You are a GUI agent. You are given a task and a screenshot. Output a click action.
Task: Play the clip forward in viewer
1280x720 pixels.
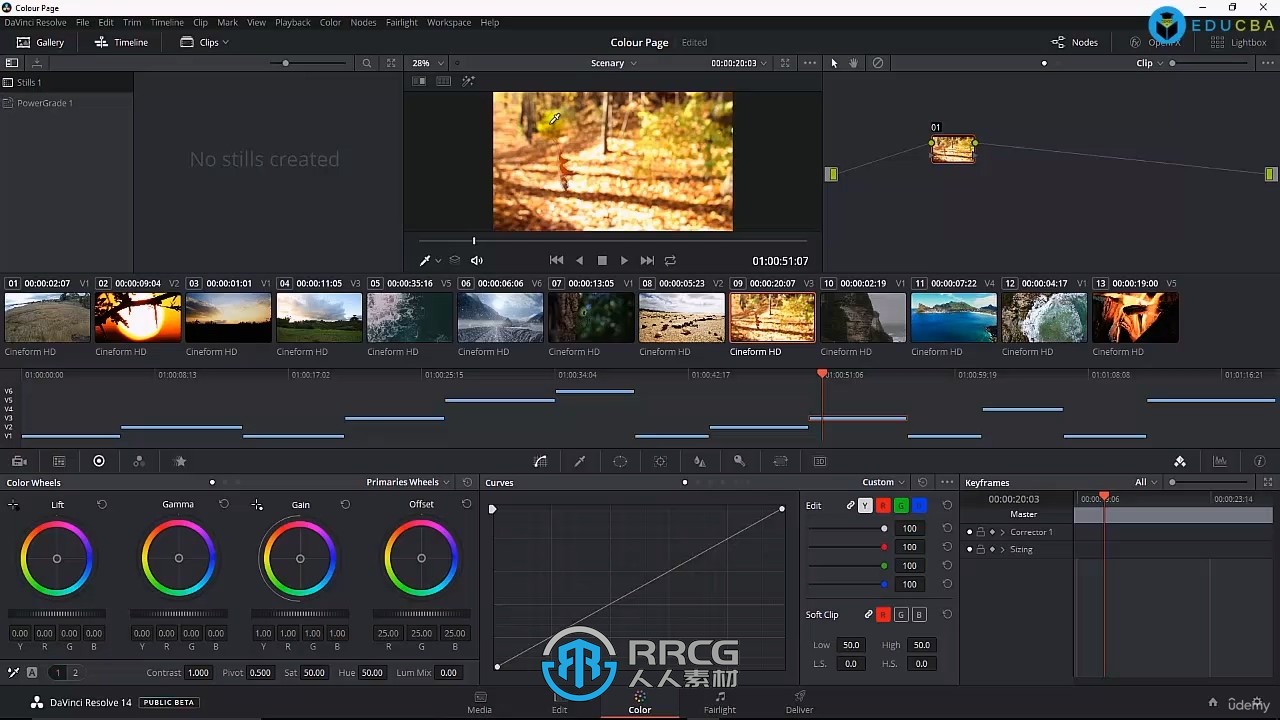(624, 260)
